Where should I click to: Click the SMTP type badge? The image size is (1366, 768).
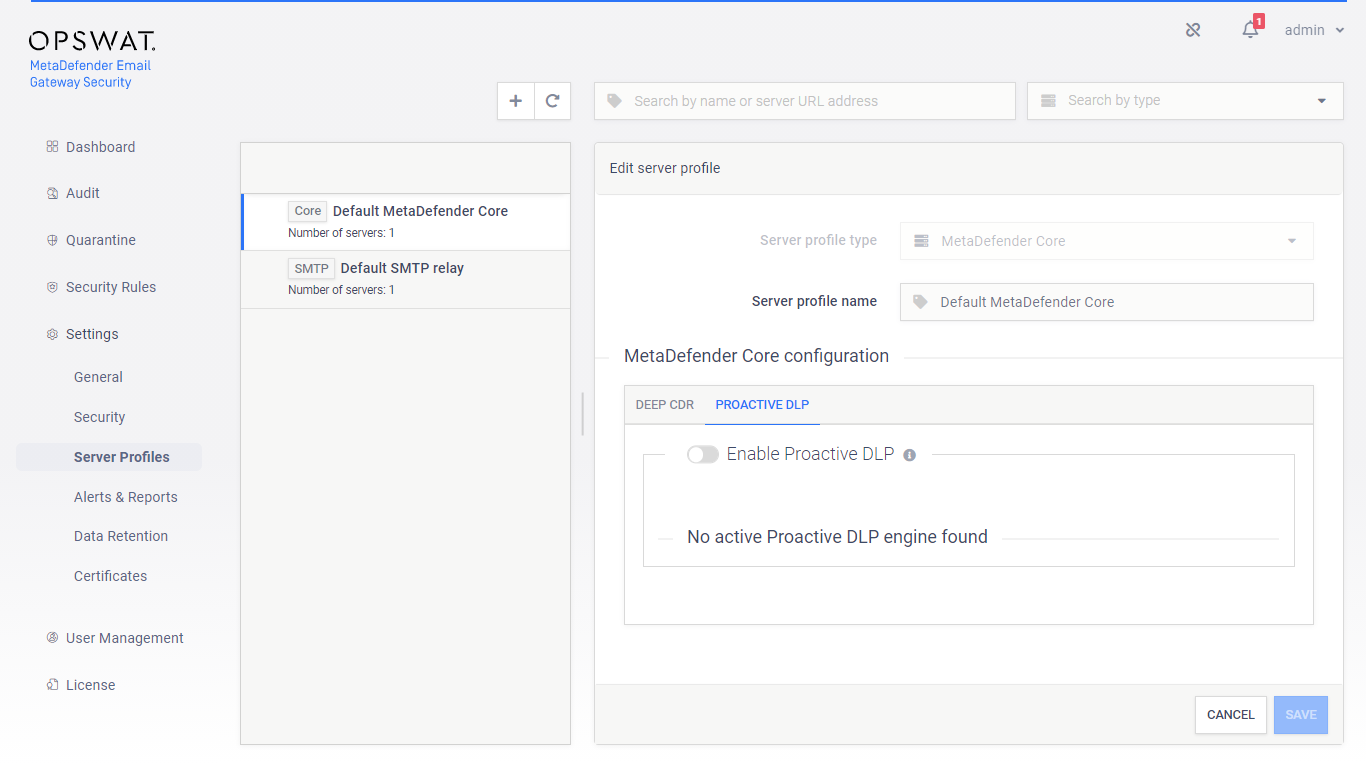pyautogui.click(x=312, y=268)
